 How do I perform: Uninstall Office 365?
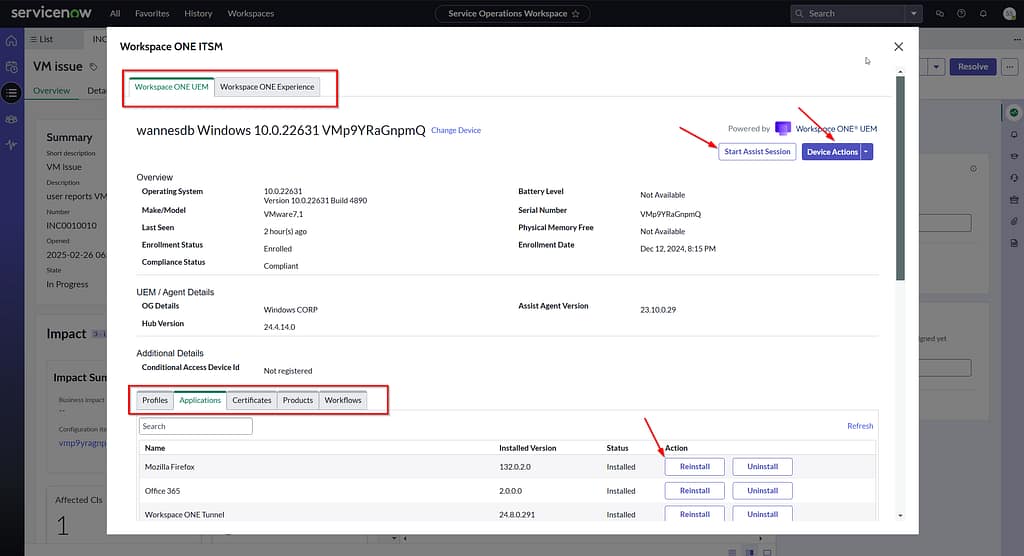click(x=762, y=491)
